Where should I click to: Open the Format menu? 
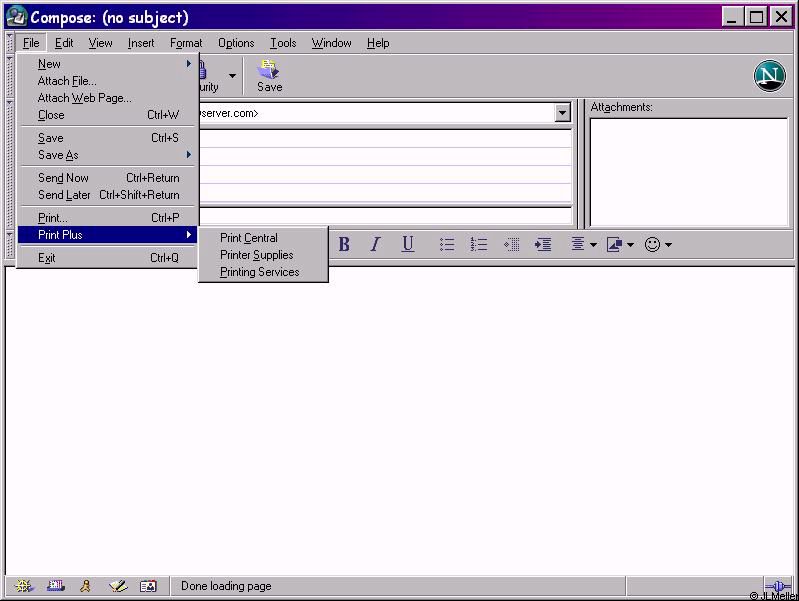[185, 43]
